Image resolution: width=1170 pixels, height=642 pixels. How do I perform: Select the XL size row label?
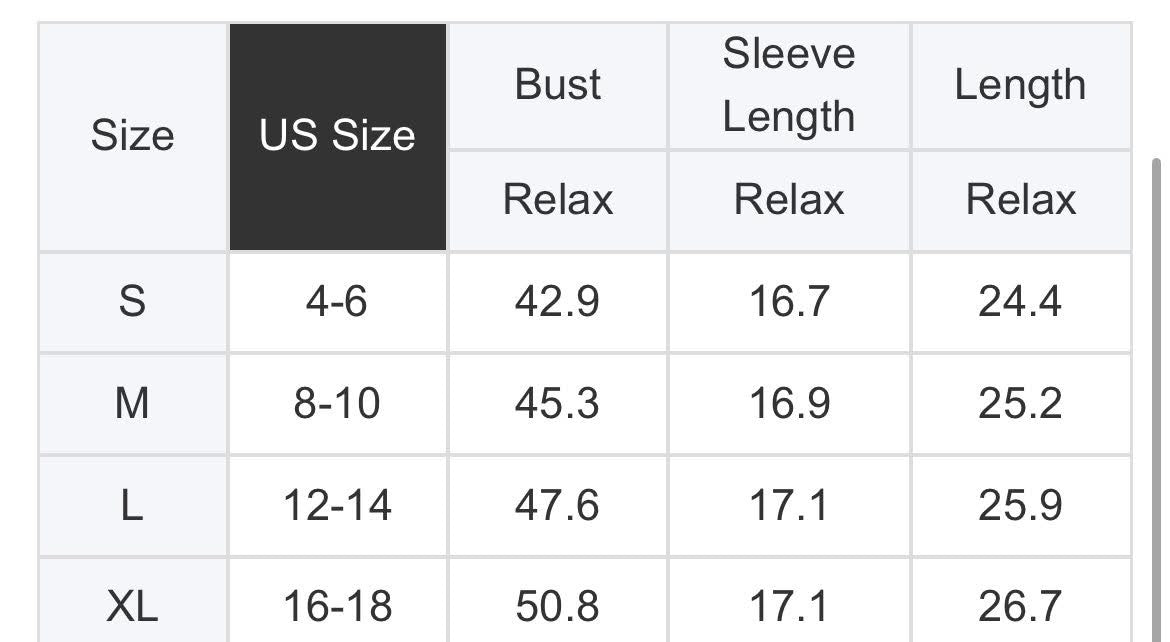(x=132, y=606)
